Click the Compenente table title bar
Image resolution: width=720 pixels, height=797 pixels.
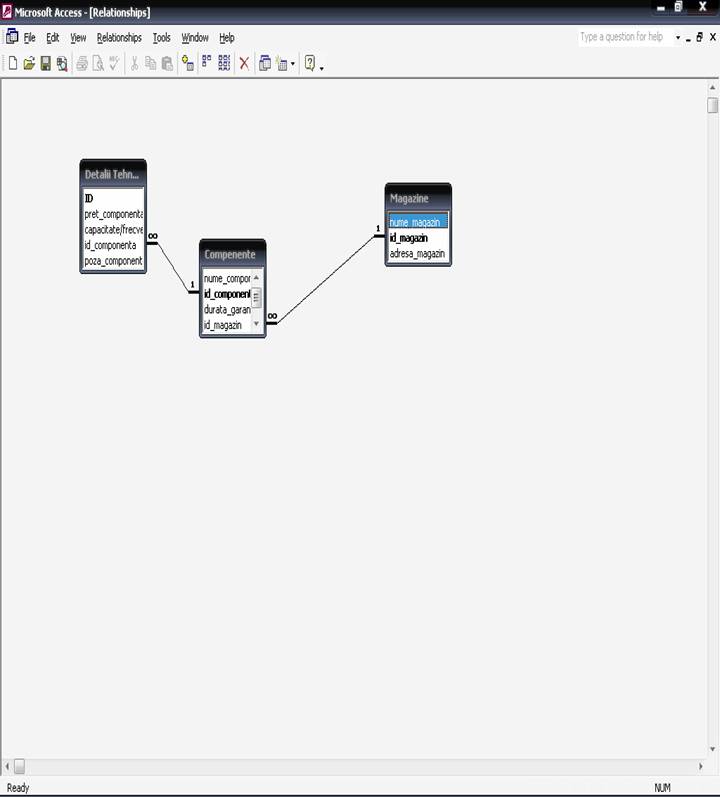pyautogui.click(x=230, y=254)
